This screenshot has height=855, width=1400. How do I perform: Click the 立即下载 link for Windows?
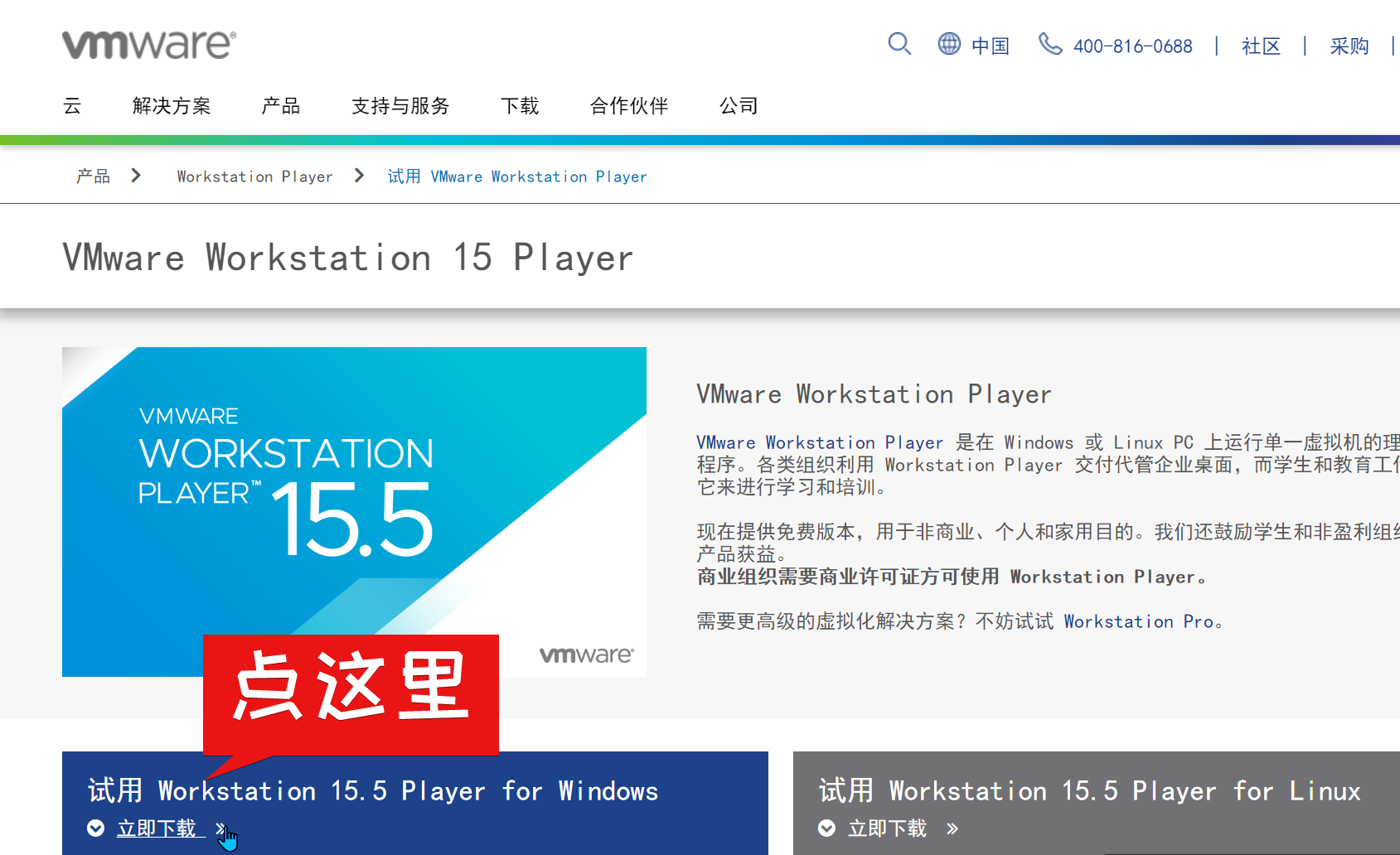[157, 828]
